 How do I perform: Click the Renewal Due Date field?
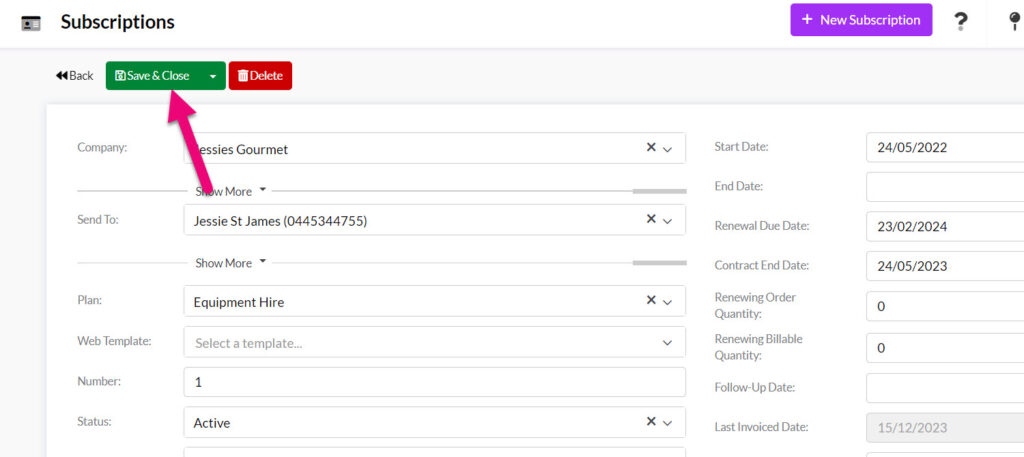click(945, 227)
